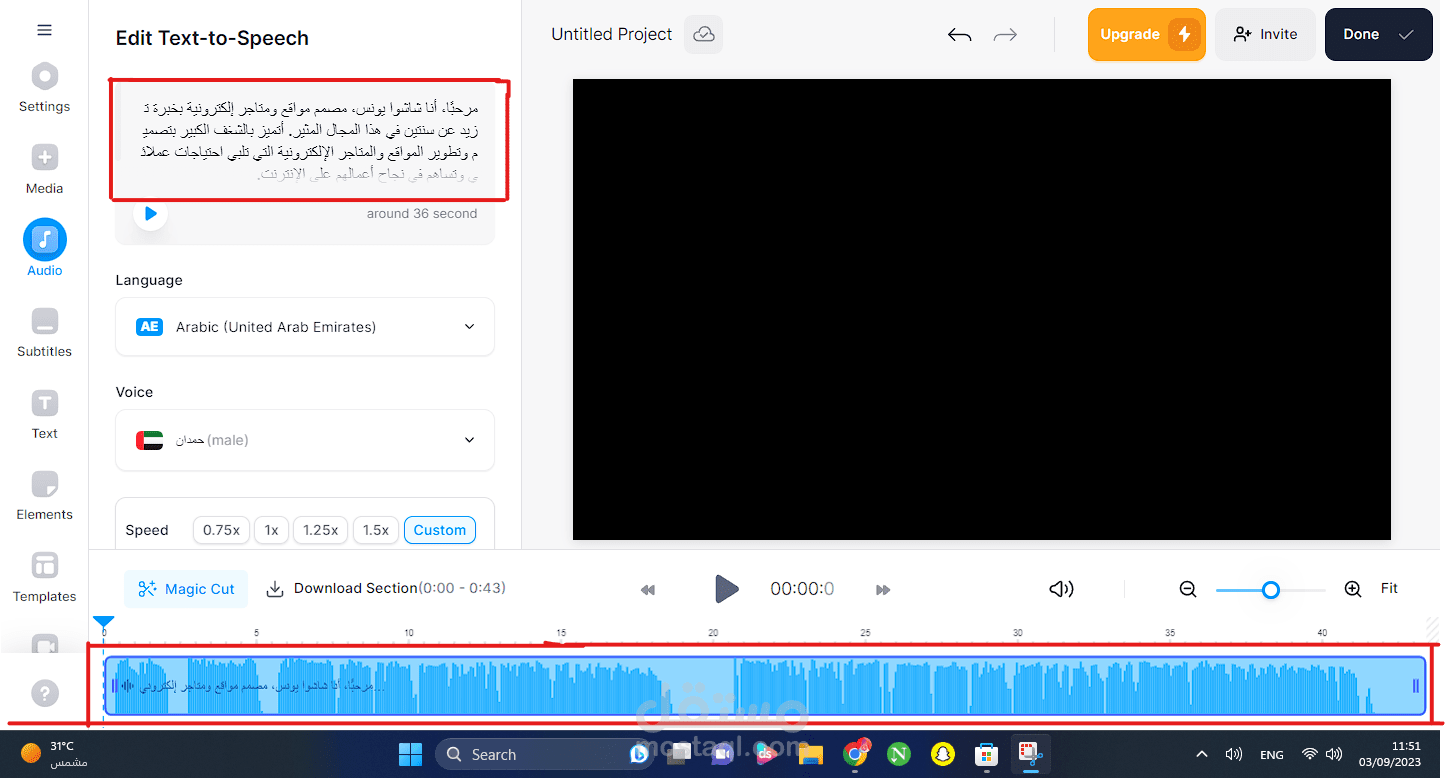The height and width of the screenshot is (778, 1445).
Task: Invite collaborators with the Invite button
Action: (x=1265, y=34)
